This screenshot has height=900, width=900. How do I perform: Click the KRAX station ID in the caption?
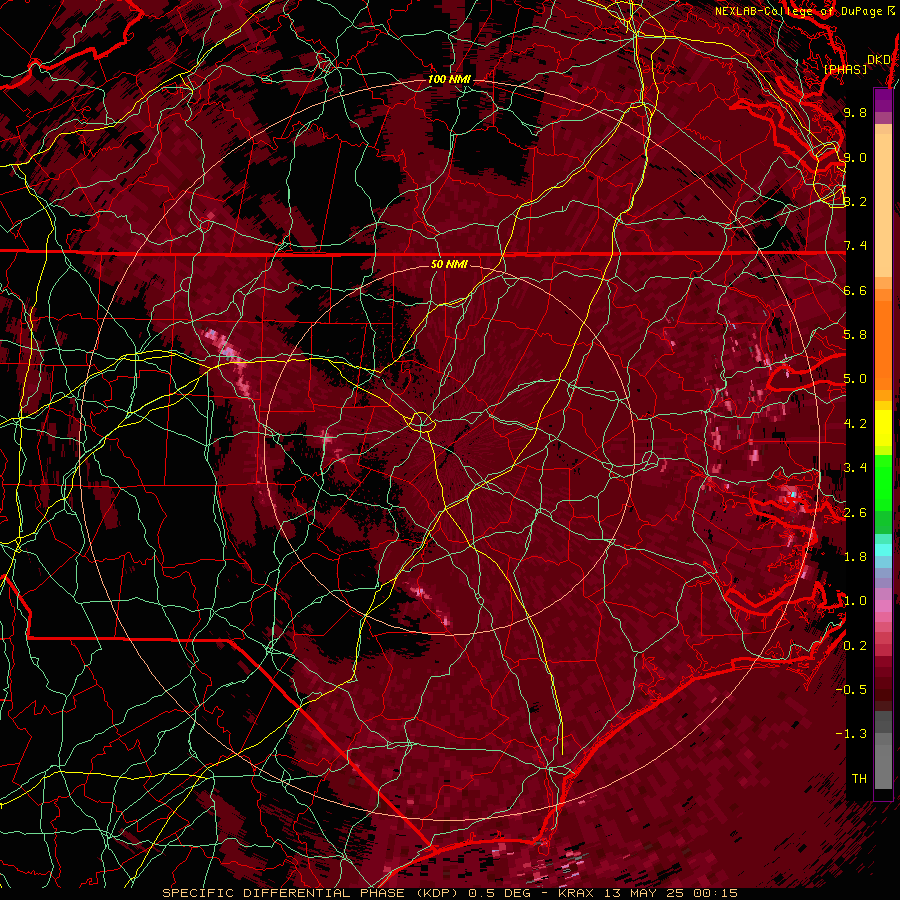pyautogui.click(x=576, y=893)
